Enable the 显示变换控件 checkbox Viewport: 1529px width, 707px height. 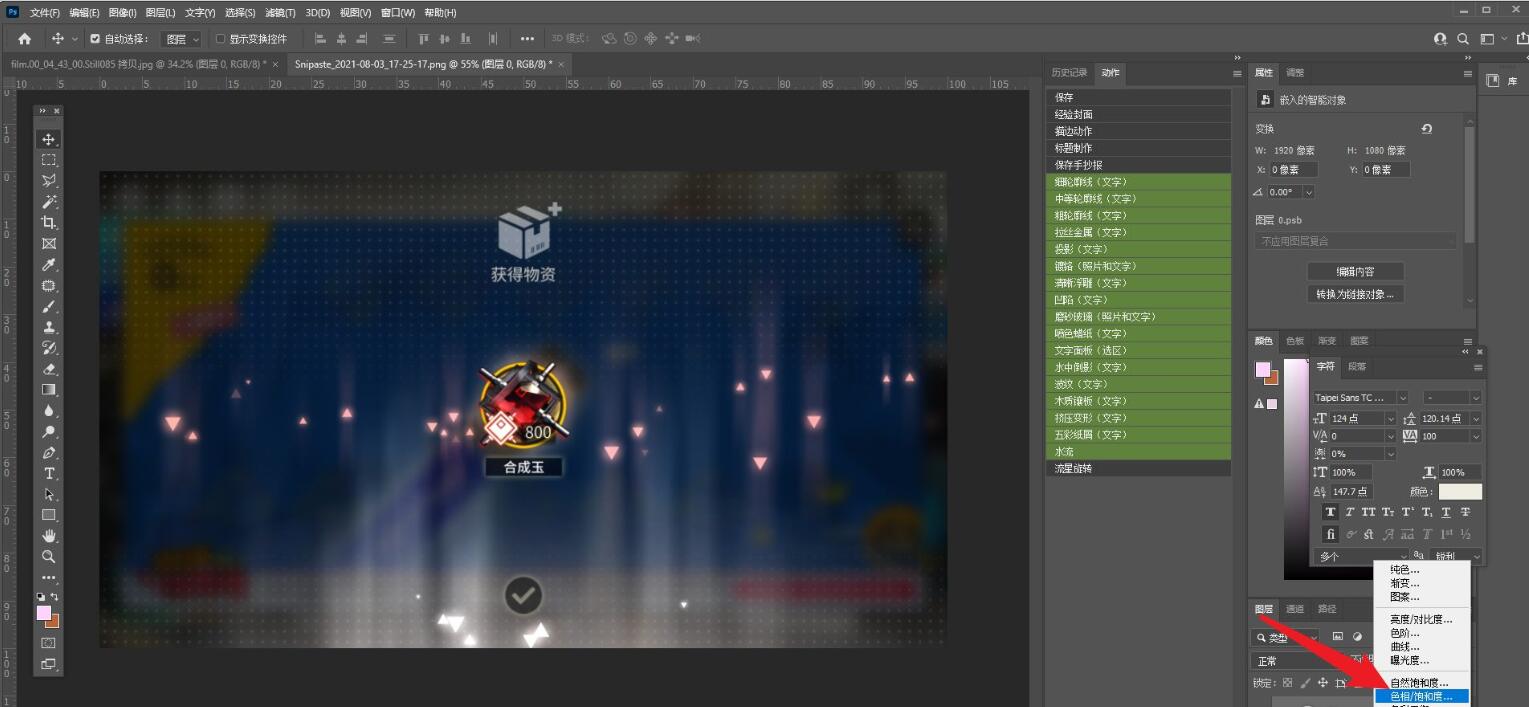click(x=221, y=39)
